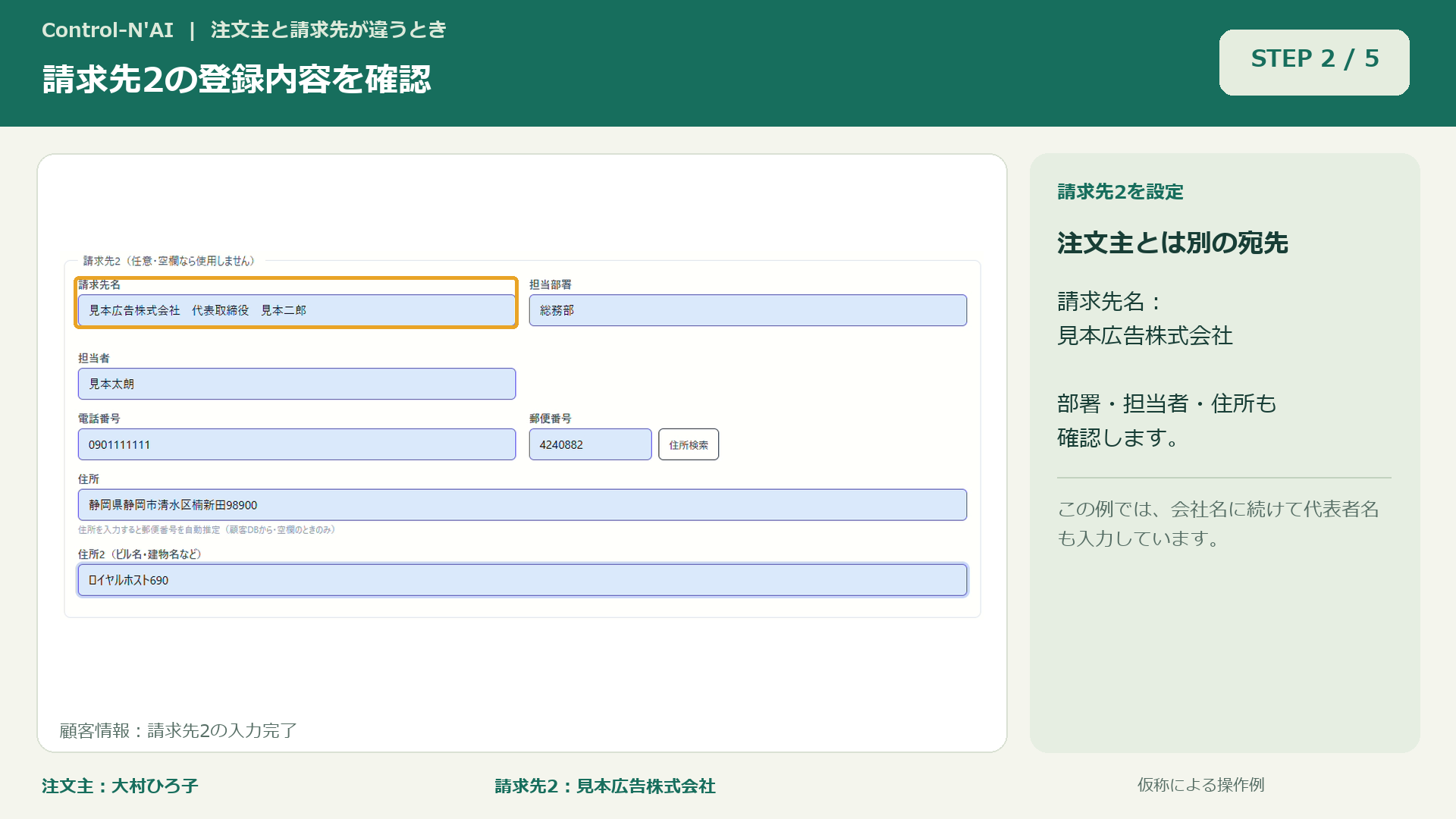1456x819 pixels.
Task: Click the 郵便番号 field showing 4240882
Action: pos(590,444)
